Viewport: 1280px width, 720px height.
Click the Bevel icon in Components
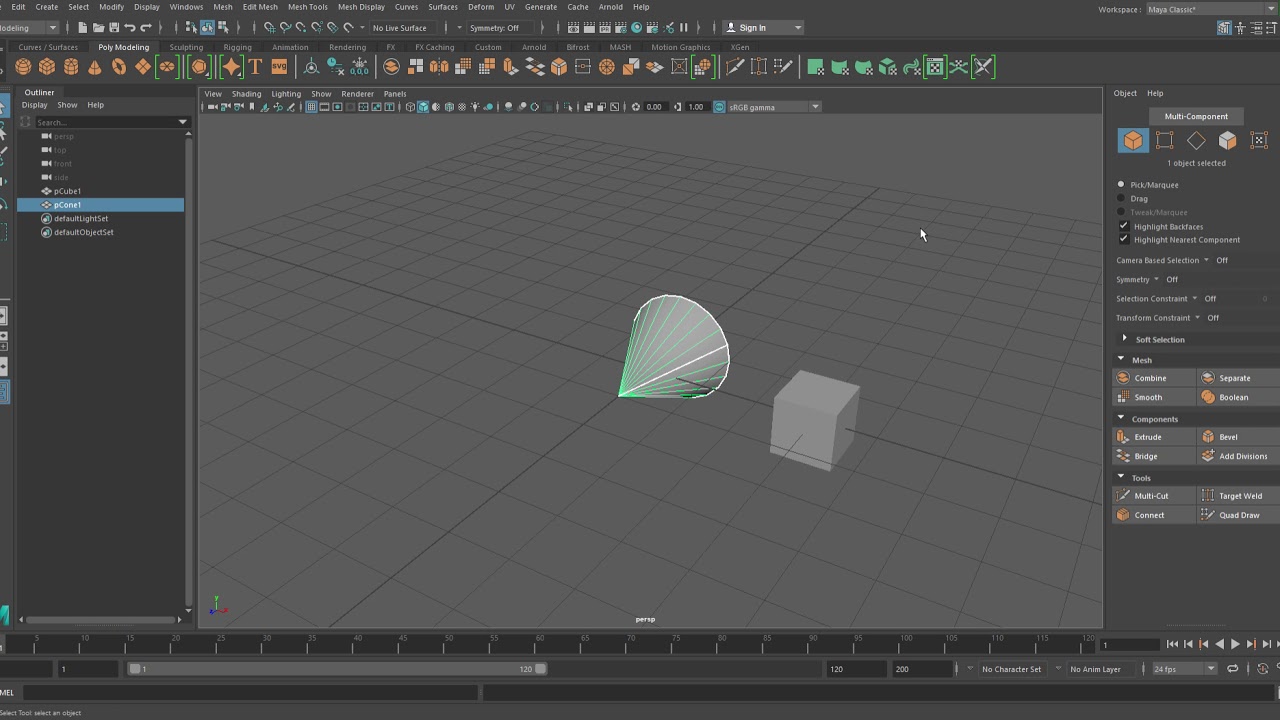tap(1208, 437)
